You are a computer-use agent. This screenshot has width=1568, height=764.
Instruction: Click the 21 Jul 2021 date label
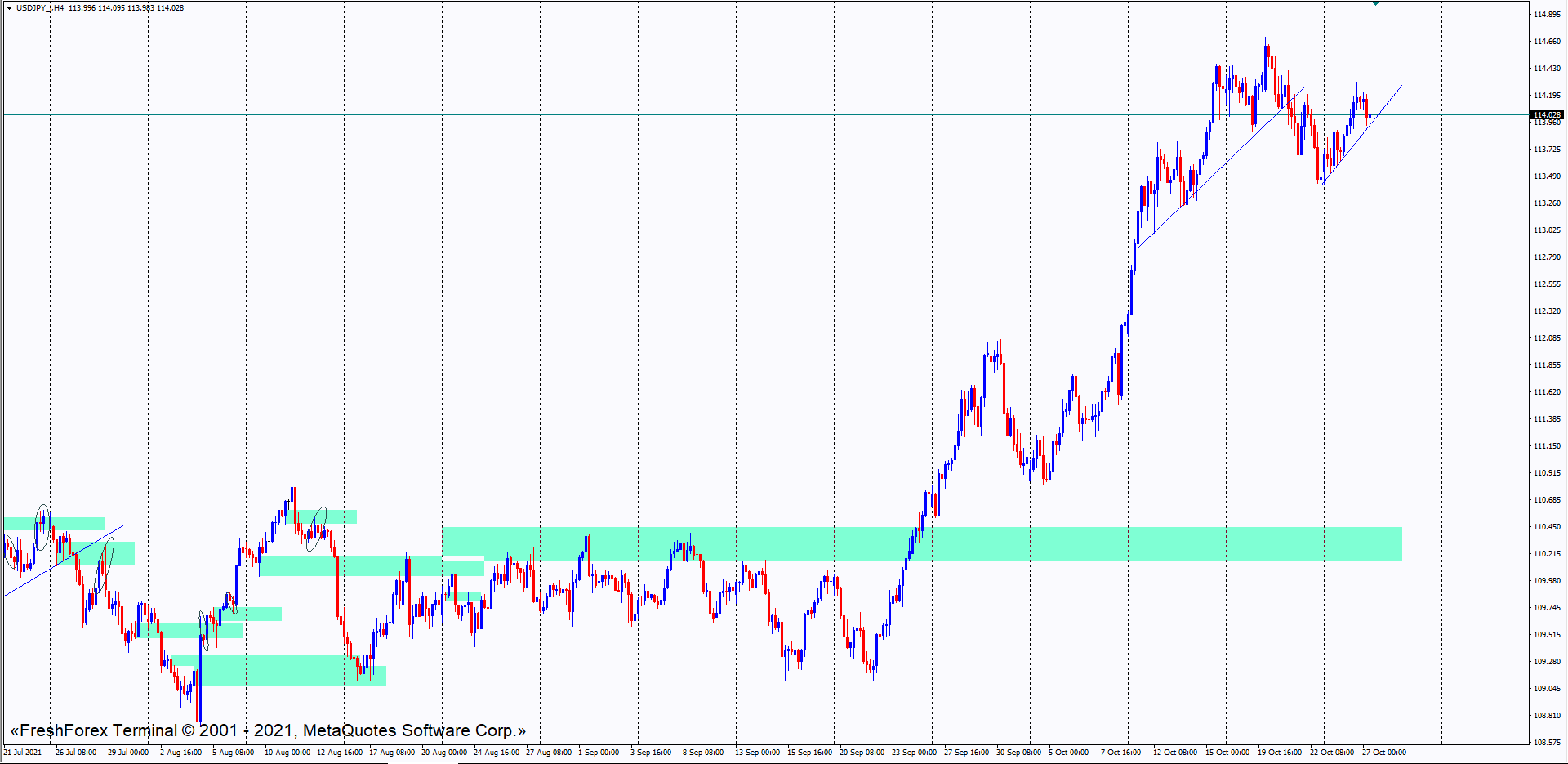point(23,753)
